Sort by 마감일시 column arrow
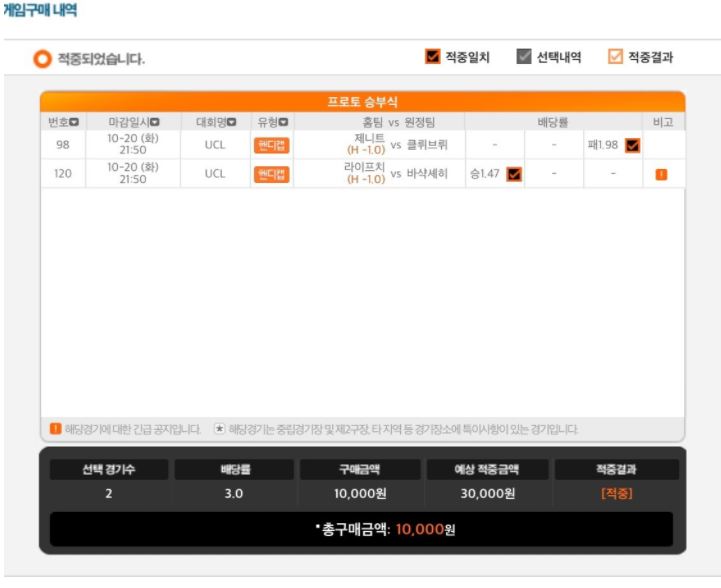Viewport: 721px width, 588px height. 154,122
